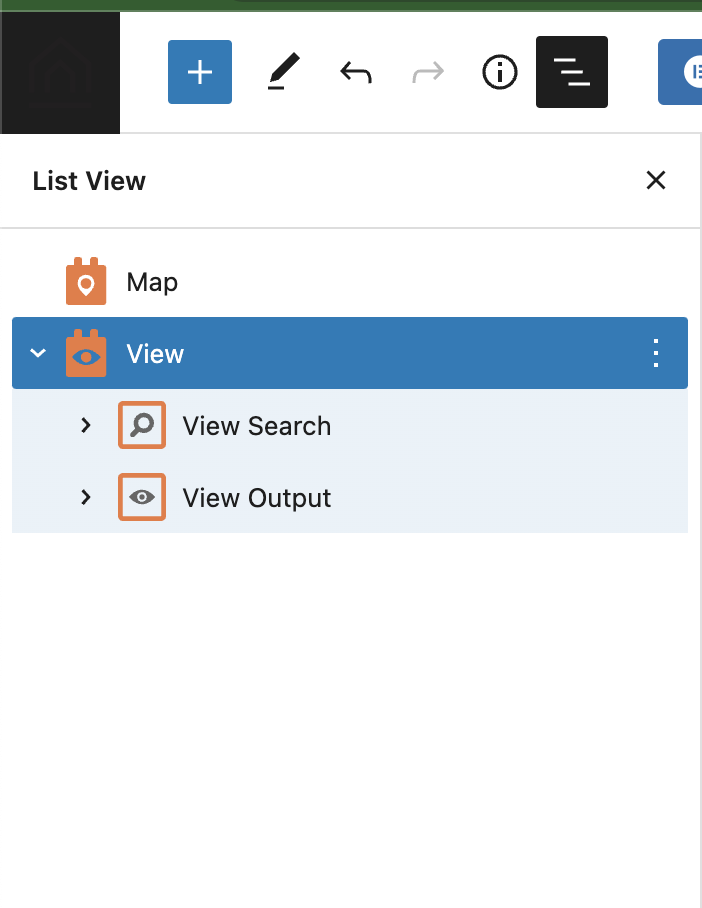Toggle the List View toolbar button
Viewport: 702px width, 908px height.
pyautogui.click(x=572, y=72)
